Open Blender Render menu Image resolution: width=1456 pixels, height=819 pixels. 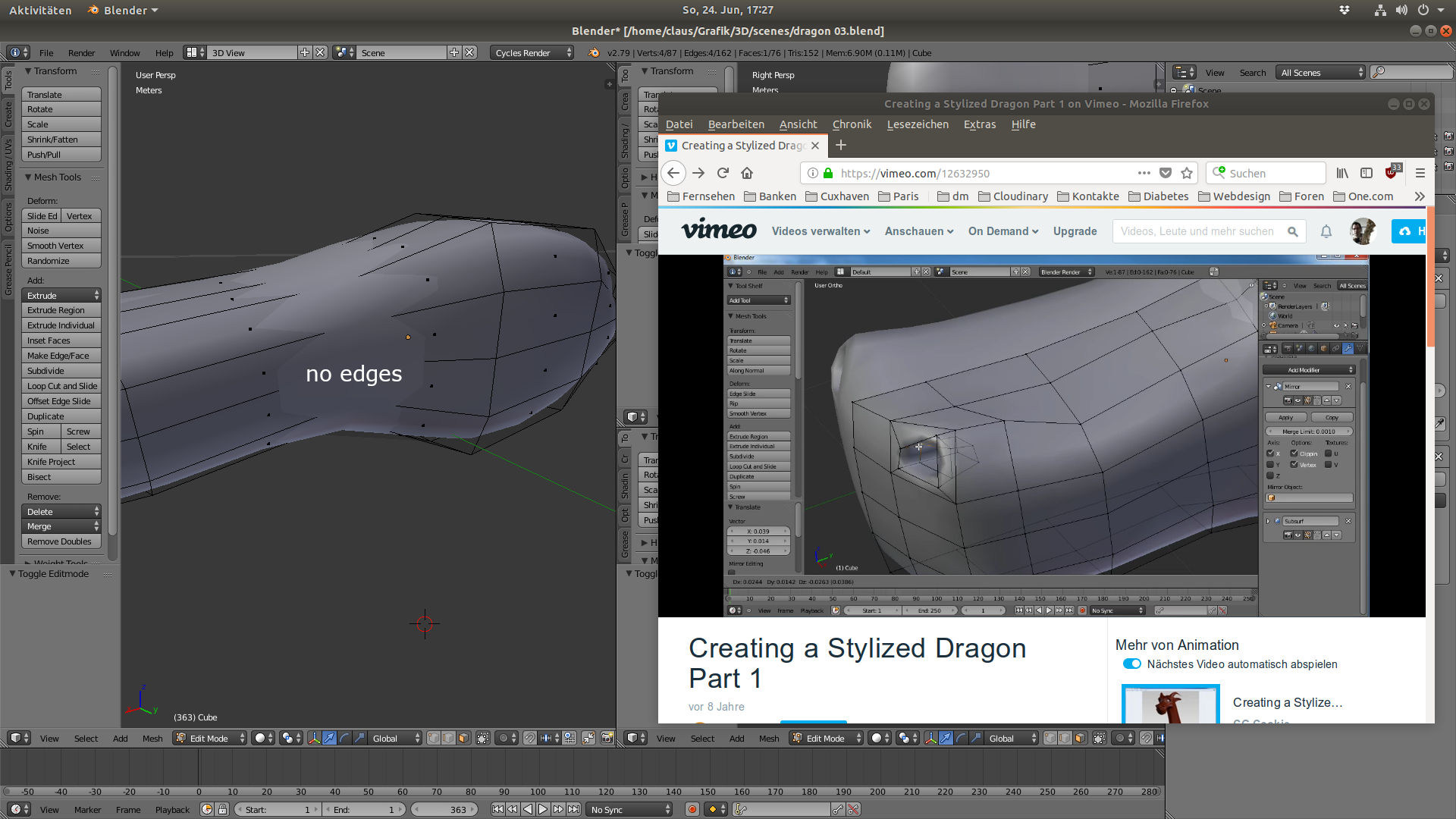coord(81,52)
